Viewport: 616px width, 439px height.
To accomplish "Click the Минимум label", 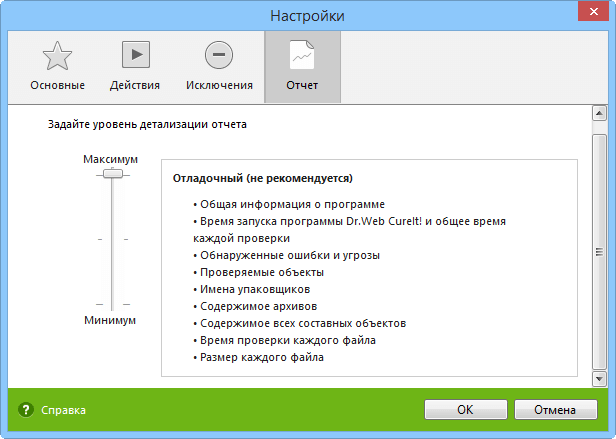I will coord(110,320).
